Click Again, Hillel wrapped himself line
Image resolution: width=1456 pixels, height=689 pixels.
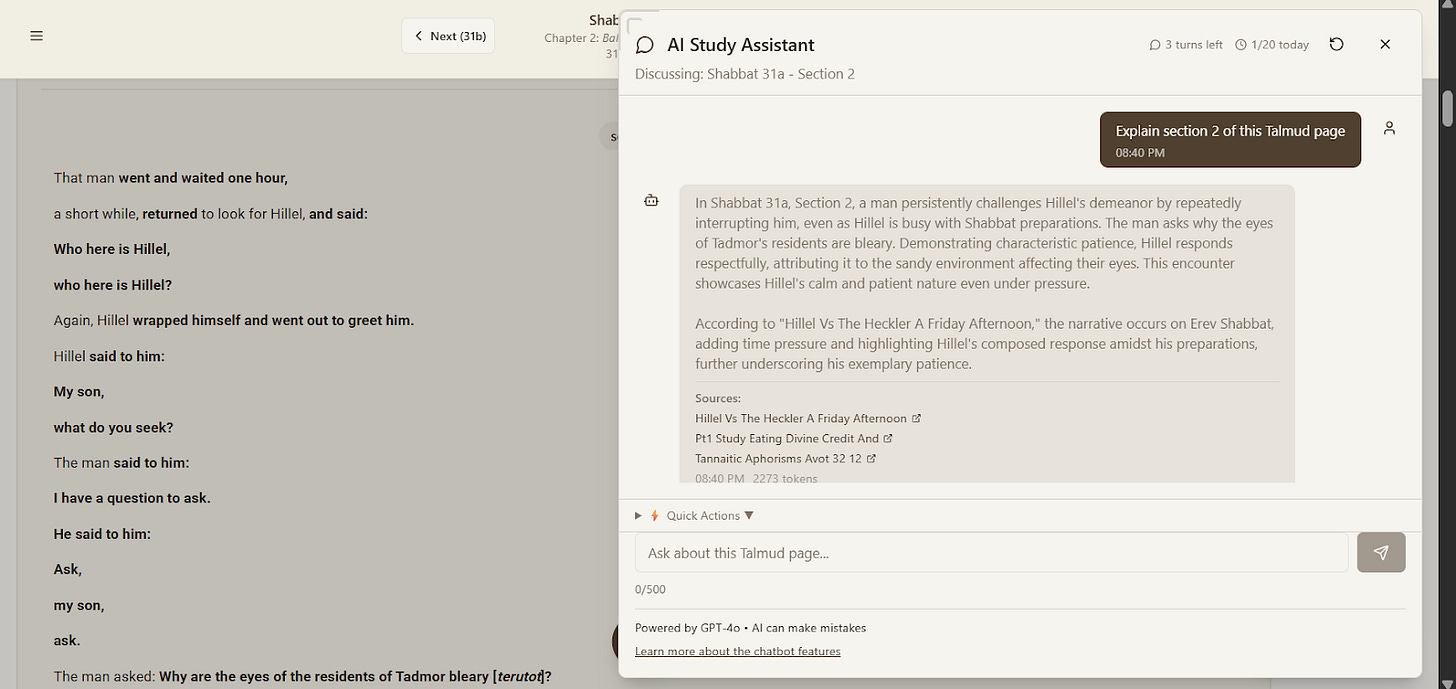pos(234,320)
